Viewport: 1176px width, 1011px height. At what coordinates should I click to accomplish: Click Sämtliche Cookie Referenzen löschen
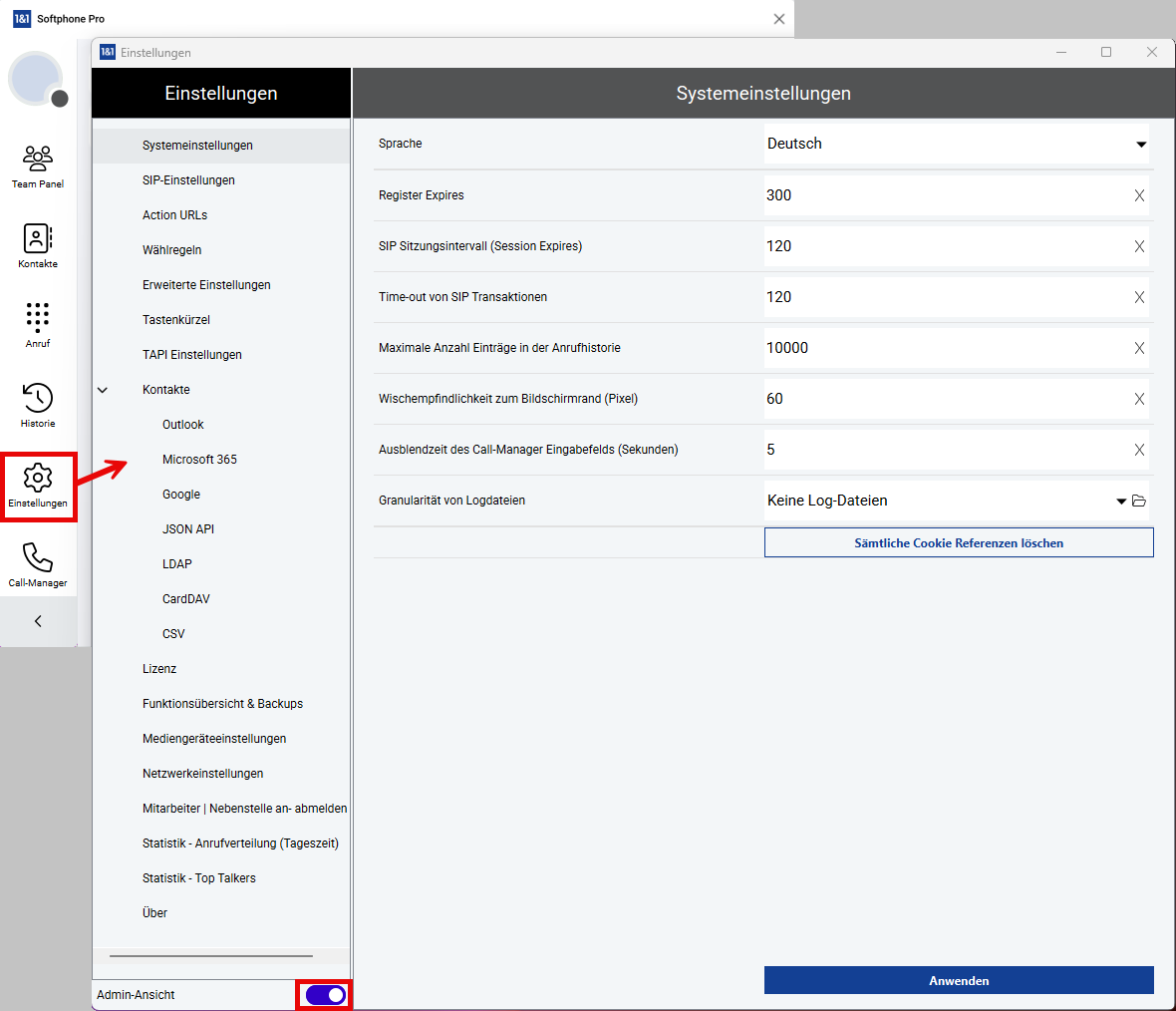(958, 542)
